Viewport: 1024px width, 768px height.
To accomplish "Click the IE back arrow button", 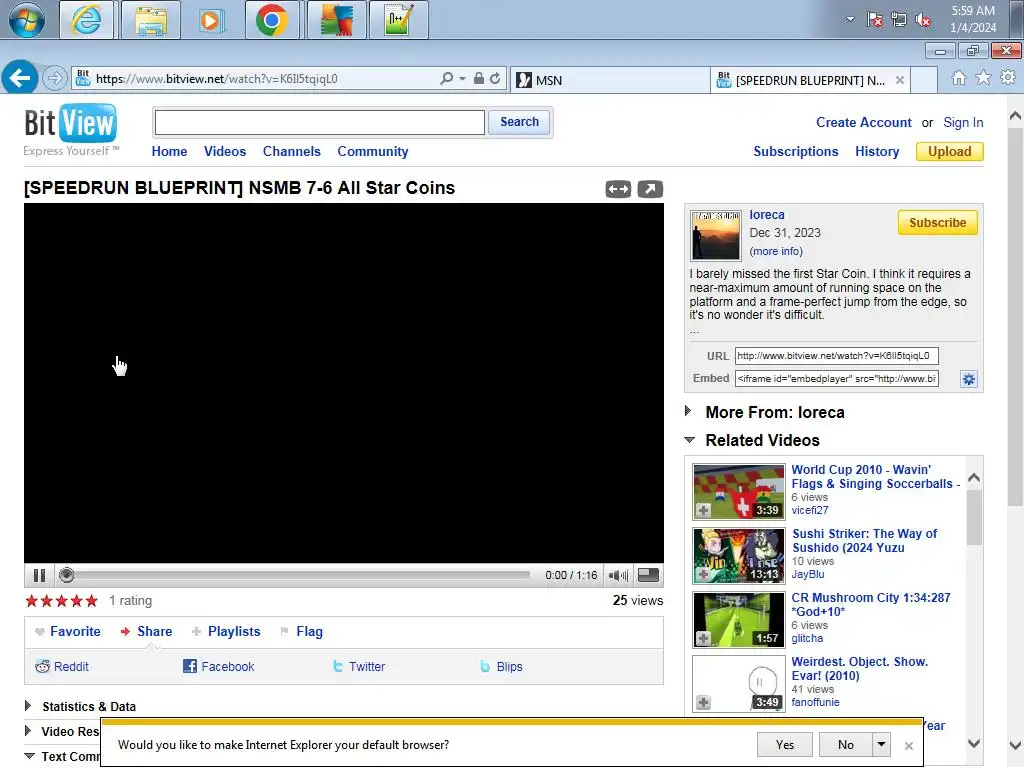I will (x=20, y=78).
